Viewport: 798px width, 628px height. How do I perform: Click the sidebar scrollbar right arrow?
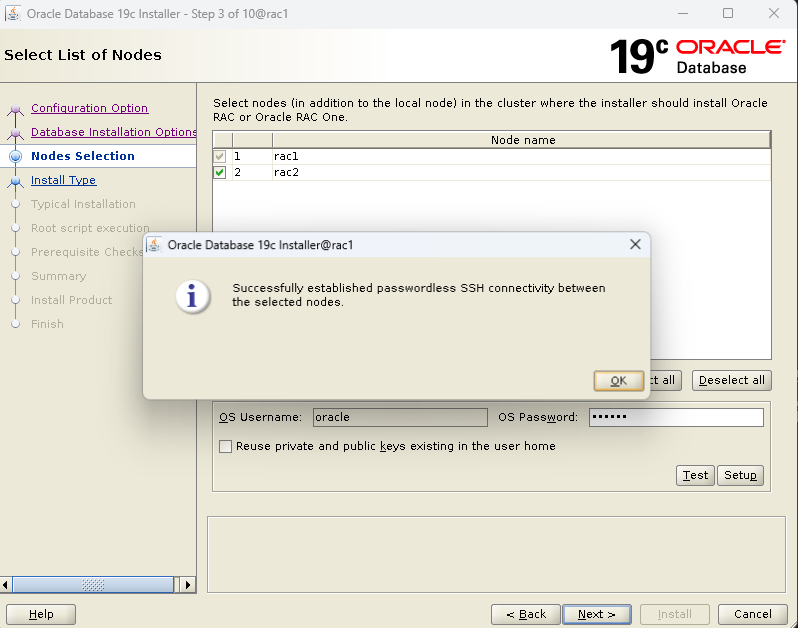pos(187,585)
